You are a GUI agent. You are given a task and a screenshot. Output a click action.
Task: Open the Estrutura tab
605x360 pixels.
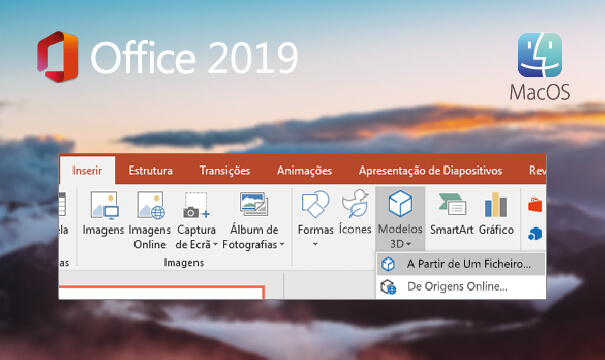tap(150, 171)
